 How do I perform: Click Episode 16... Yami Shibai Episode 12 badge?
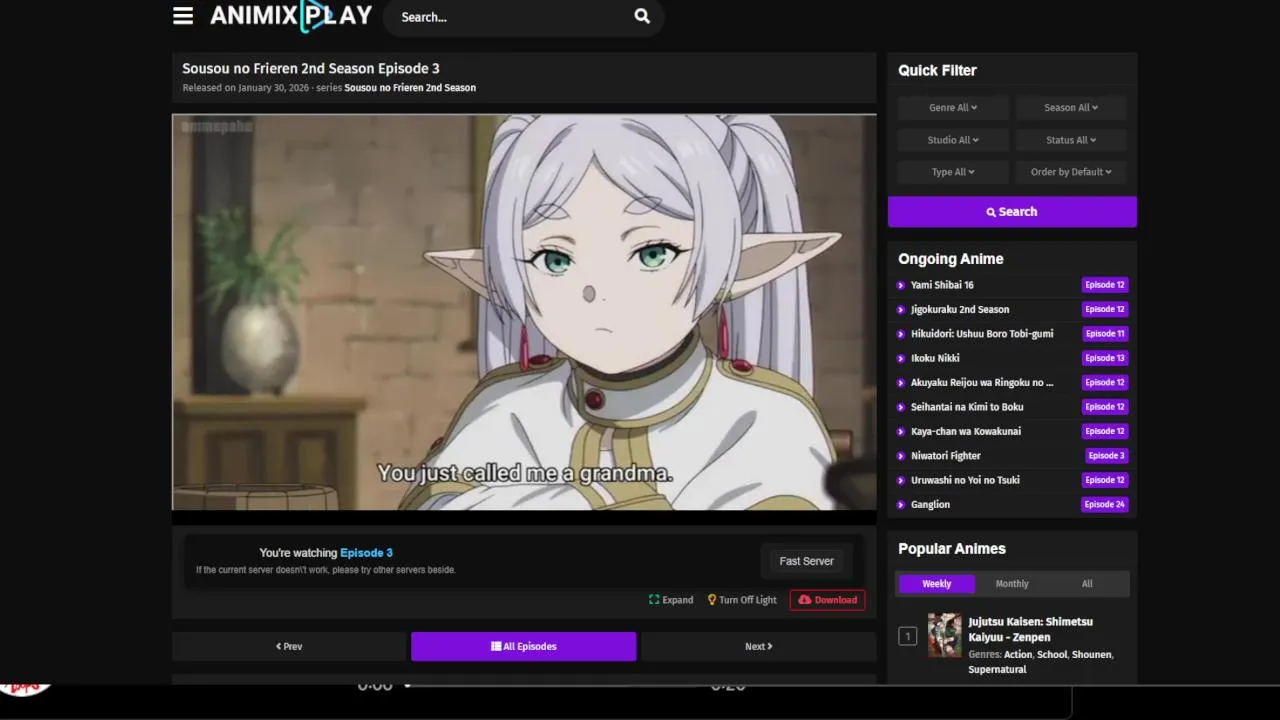(x=1105, y=285)
